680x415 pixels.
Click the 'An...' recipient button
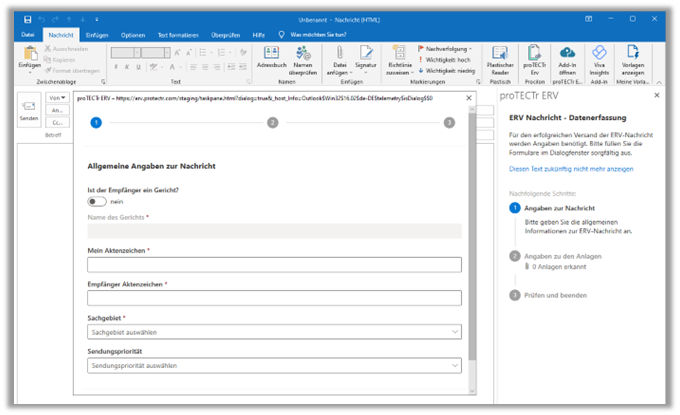(x=56, y=111)
